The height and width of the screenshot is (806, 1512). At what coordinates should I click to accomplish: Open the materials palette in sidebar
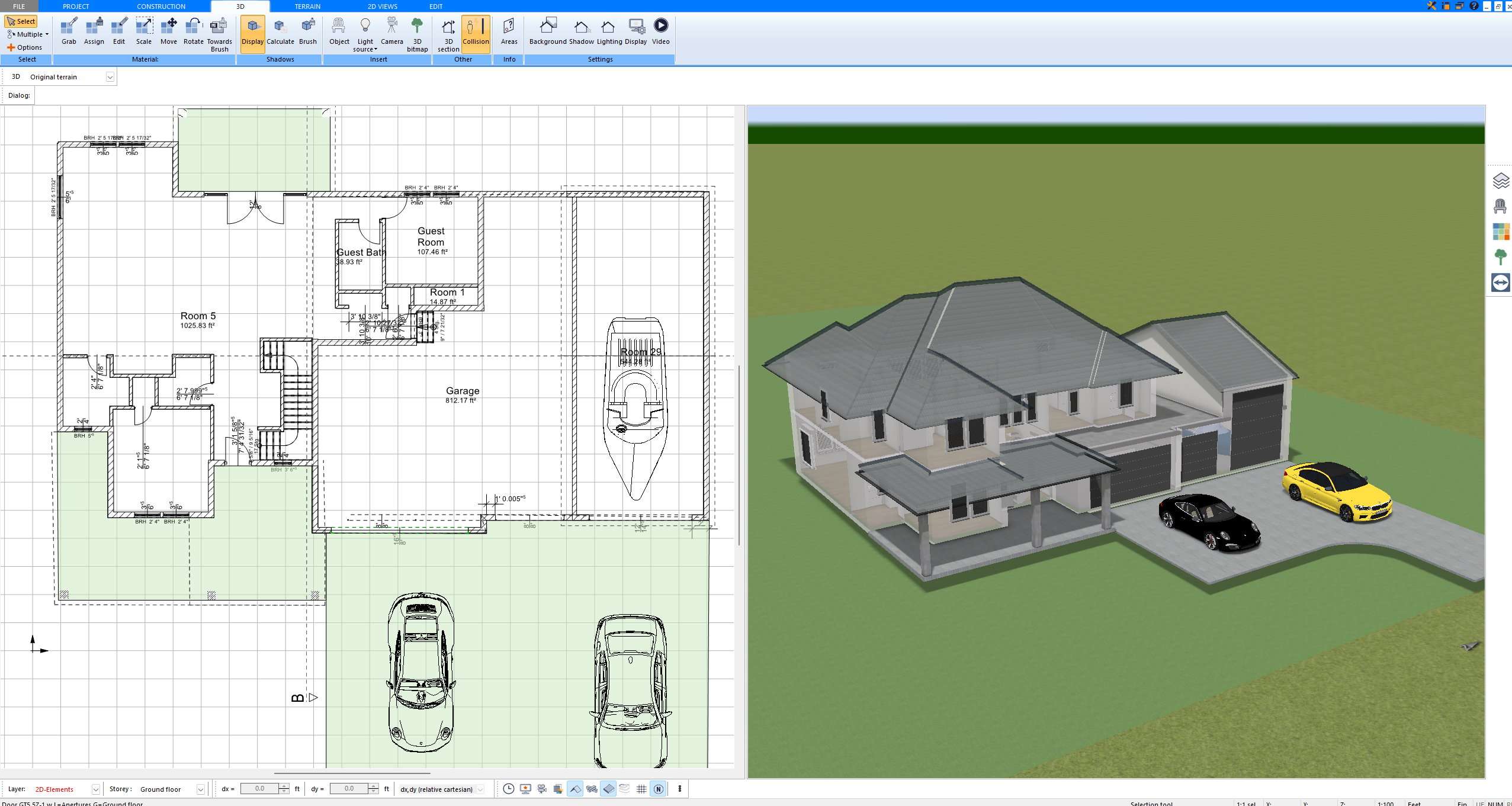pos(1500,232)
